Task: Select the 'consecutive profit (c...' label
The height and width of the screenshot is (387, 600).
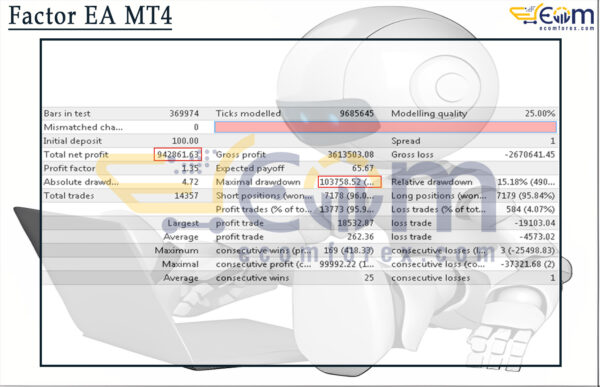Action: click(x=264, y=264)
